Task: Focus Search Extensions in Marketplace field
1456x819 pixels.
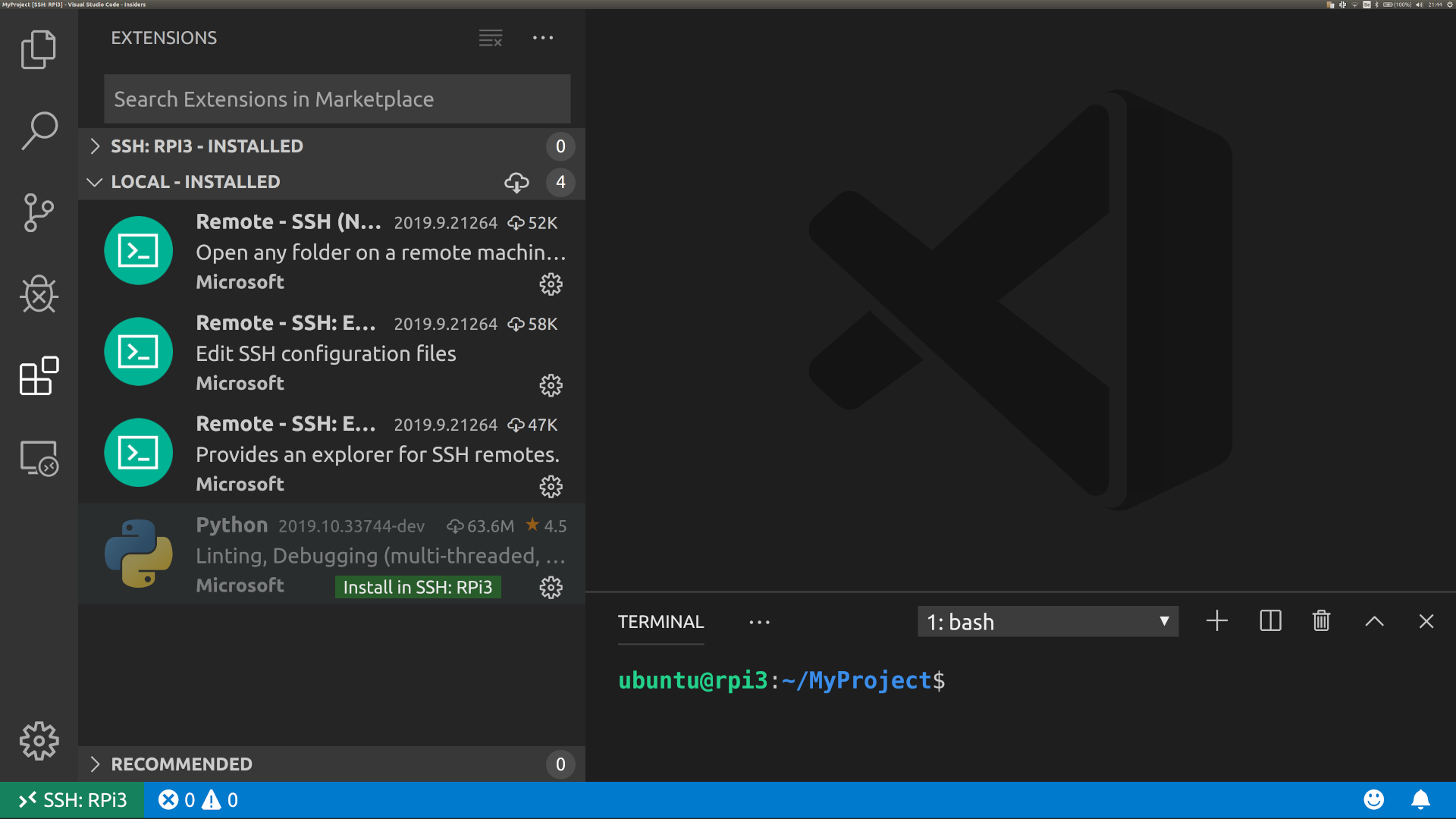Action: pos(337,99)
